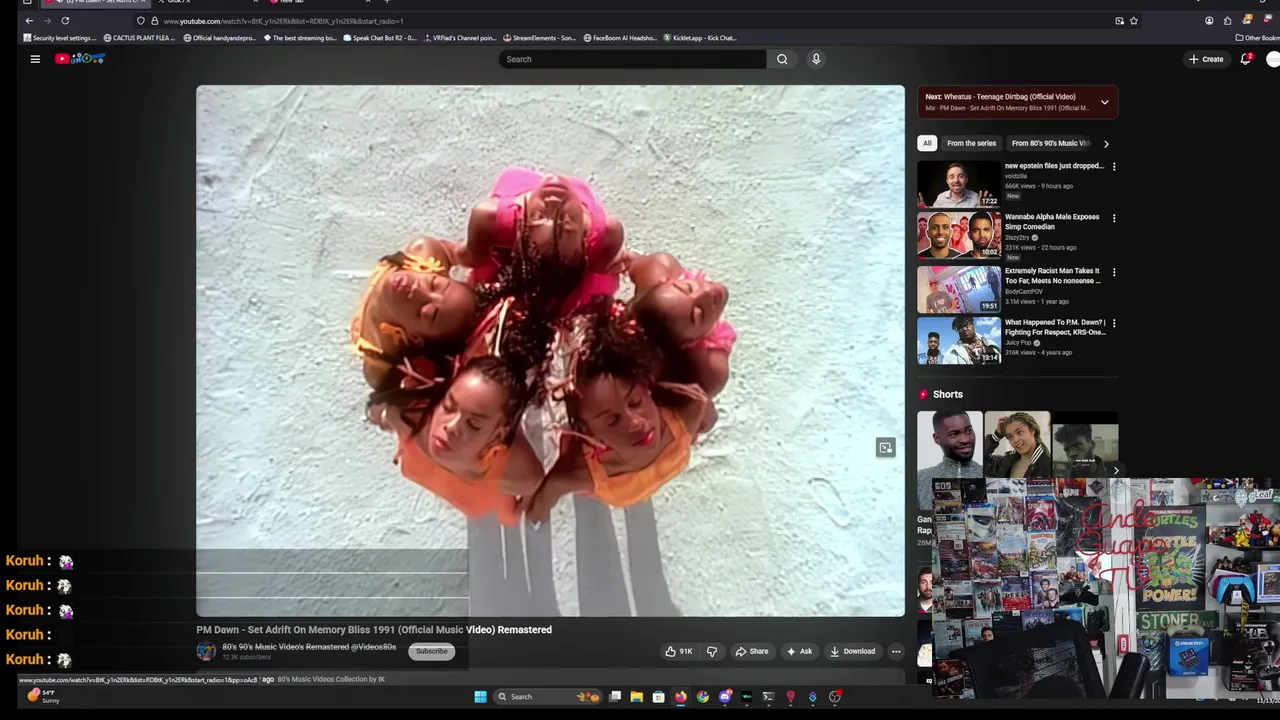
Task: Open the 80's 90's Music Video's Remastered channel name
Action: (x=309, y=647)
